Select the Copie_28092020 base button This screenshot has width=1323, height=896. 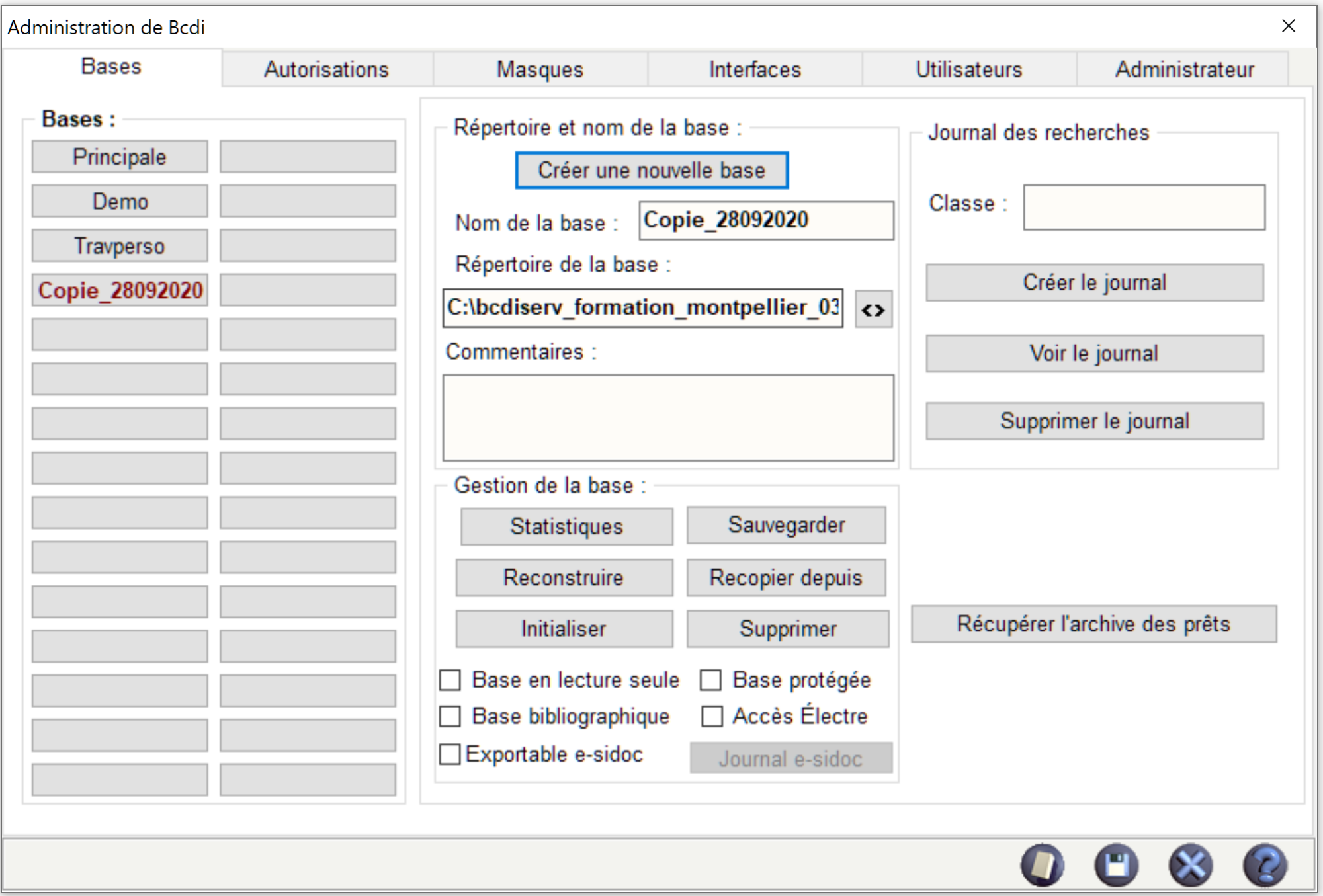120,290
